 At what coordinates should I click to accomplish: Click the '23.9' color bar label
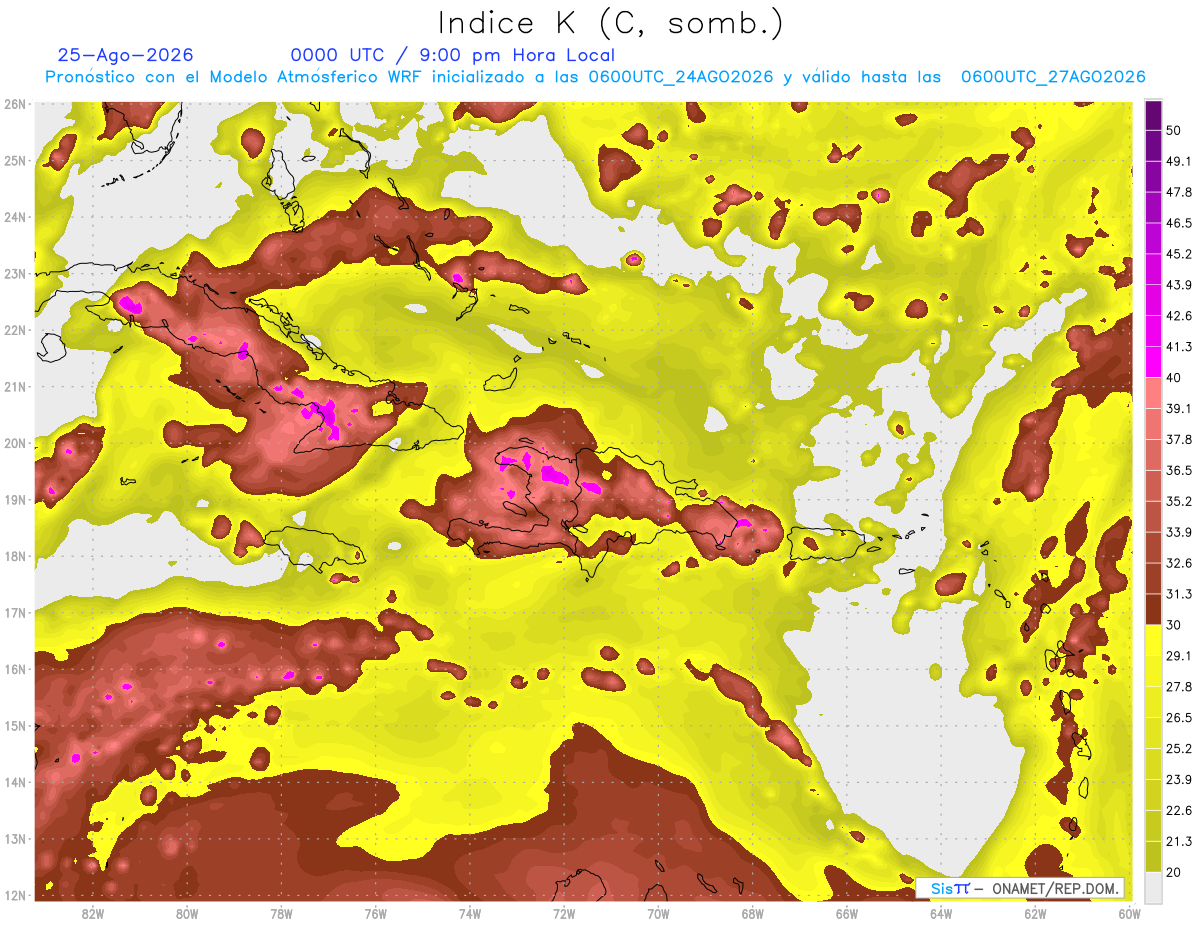(1179, 779)
